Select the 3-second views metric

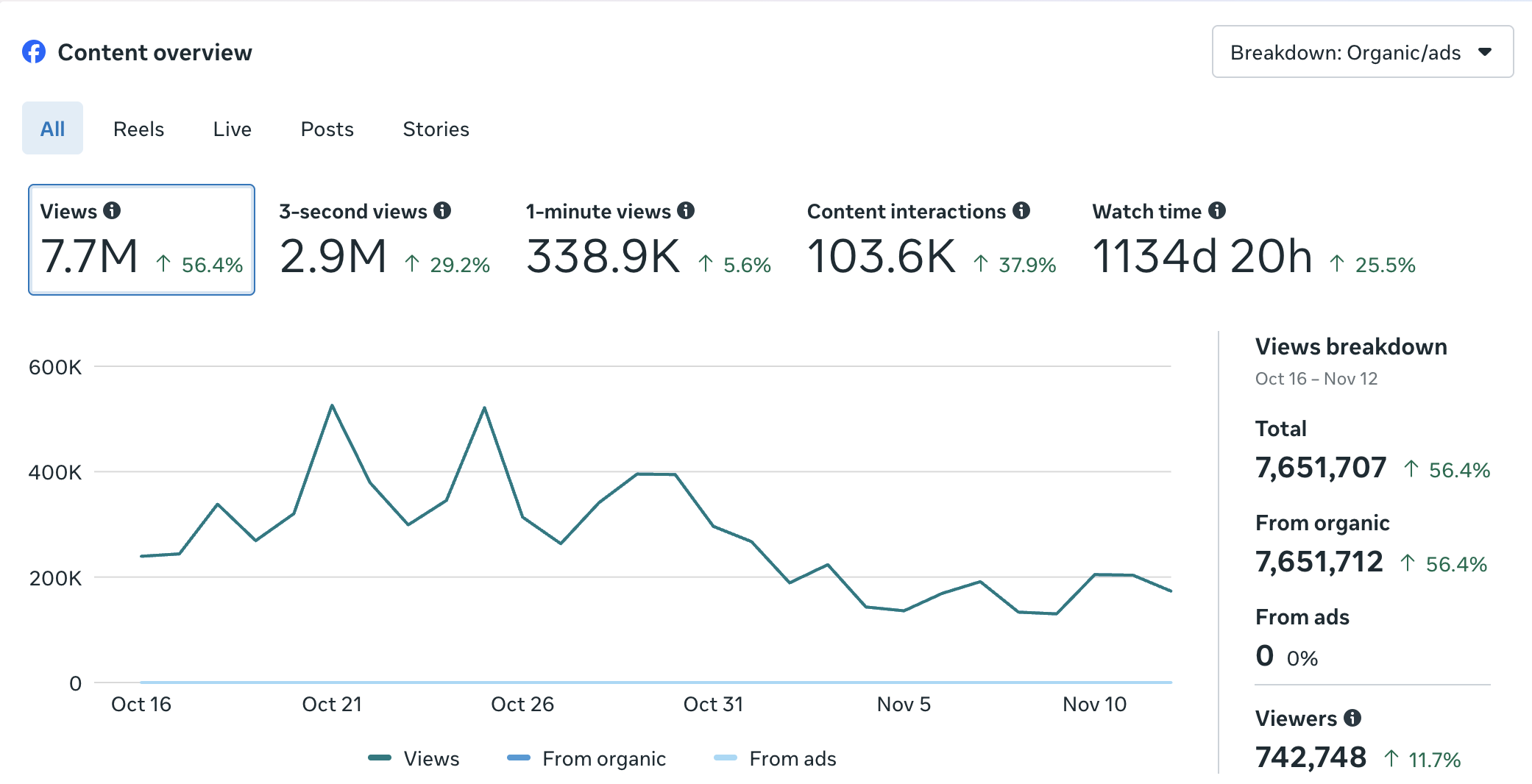tap(384, 240)
